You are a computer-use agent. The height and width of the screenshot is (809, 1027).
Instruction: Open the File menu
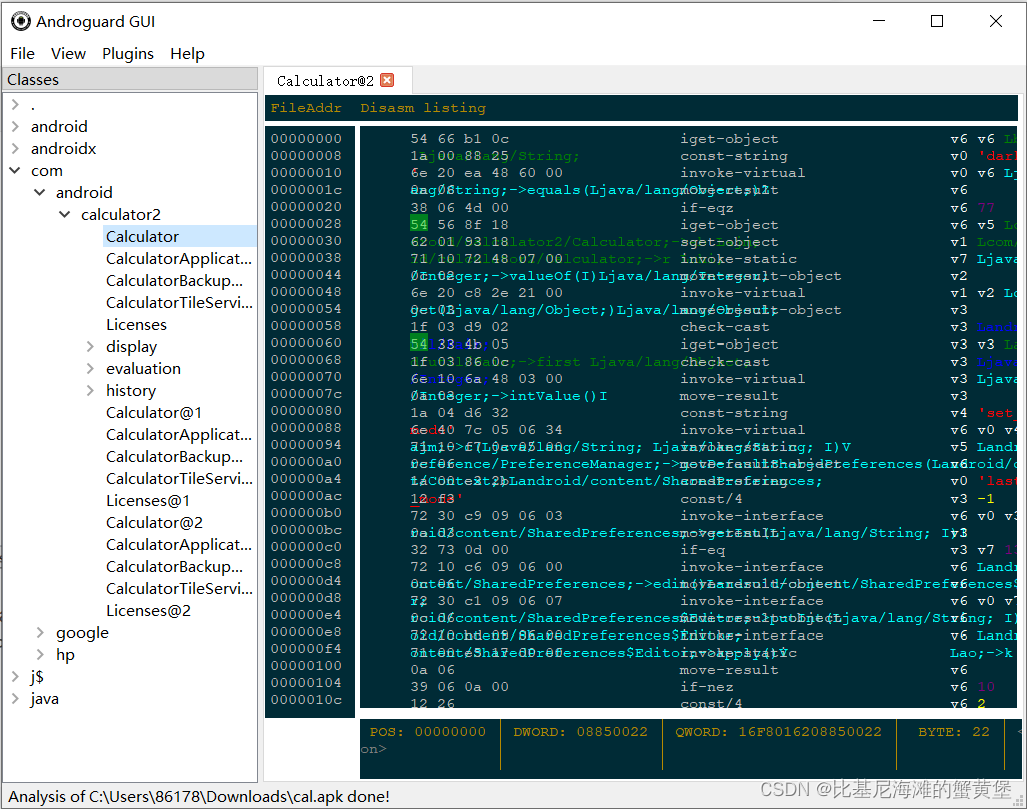[x=22, y=53]
